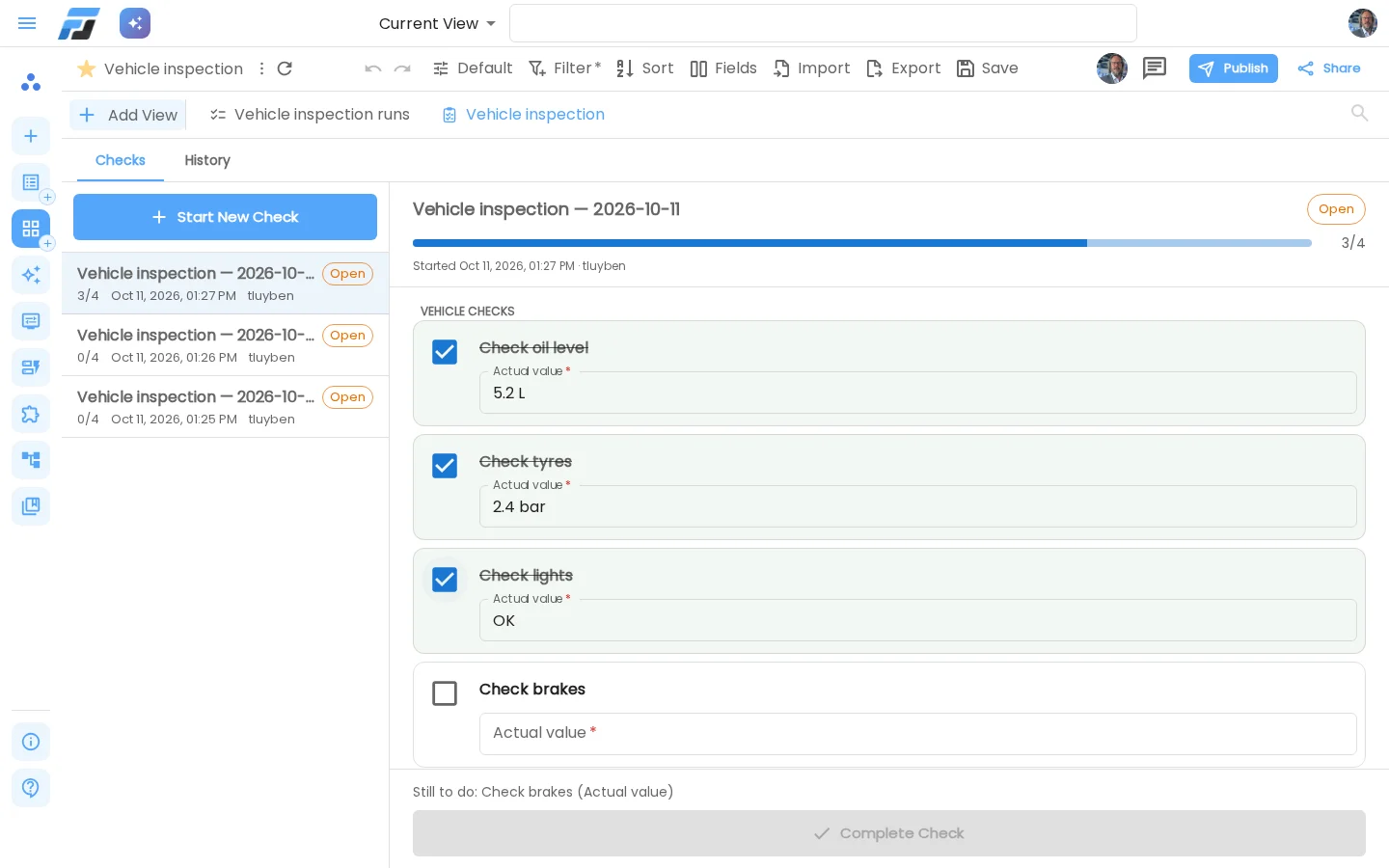The height and width of the screenshot is (868, 1389).
Task: Uncheck the Check lights checkbox
Action: 445,580
